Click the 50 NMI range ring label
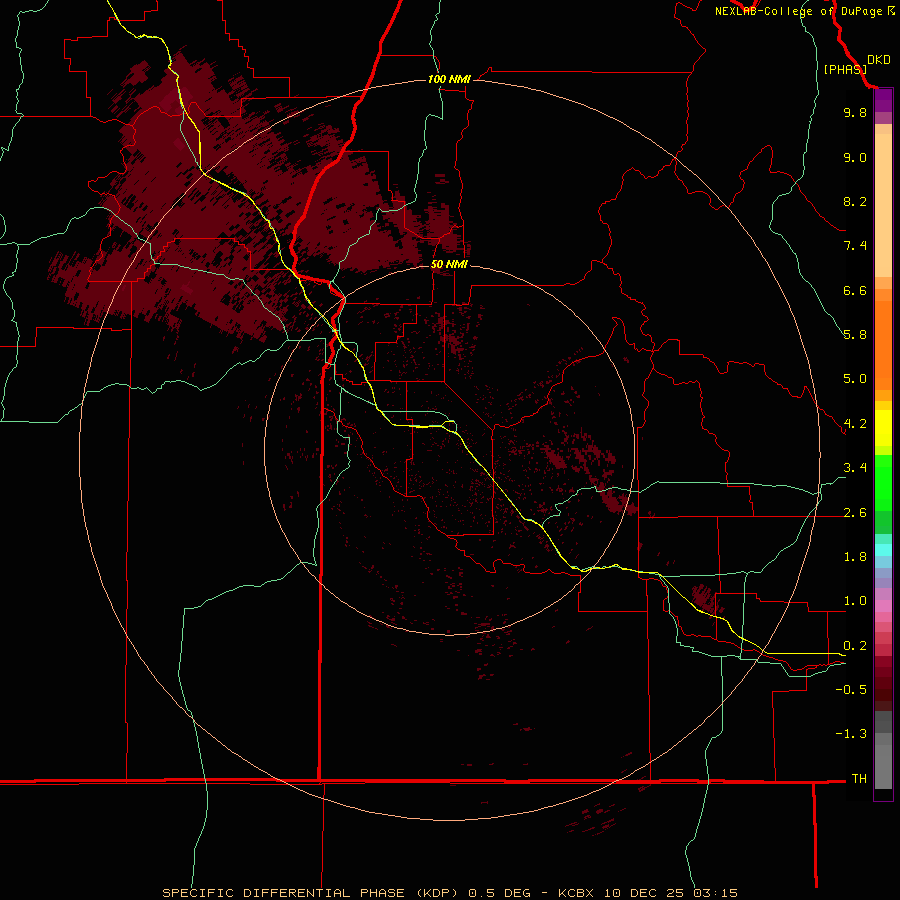900x900 pixels. click(449, 264)
